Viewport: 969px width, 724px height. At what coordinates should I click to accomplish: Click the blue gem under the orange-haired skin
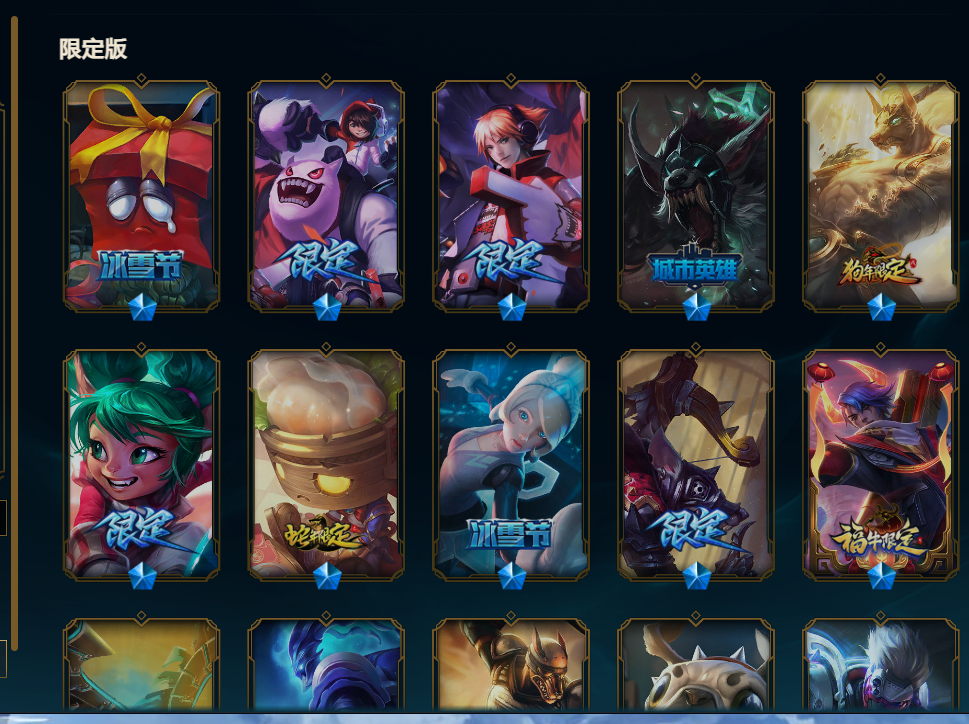point(512,307)
